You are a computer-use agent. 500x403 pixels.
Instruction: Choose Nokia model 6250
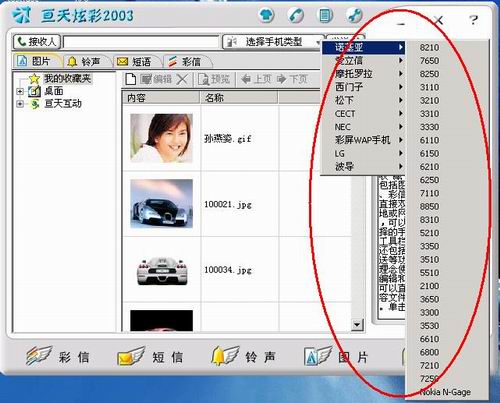click(x=447, y=180)
